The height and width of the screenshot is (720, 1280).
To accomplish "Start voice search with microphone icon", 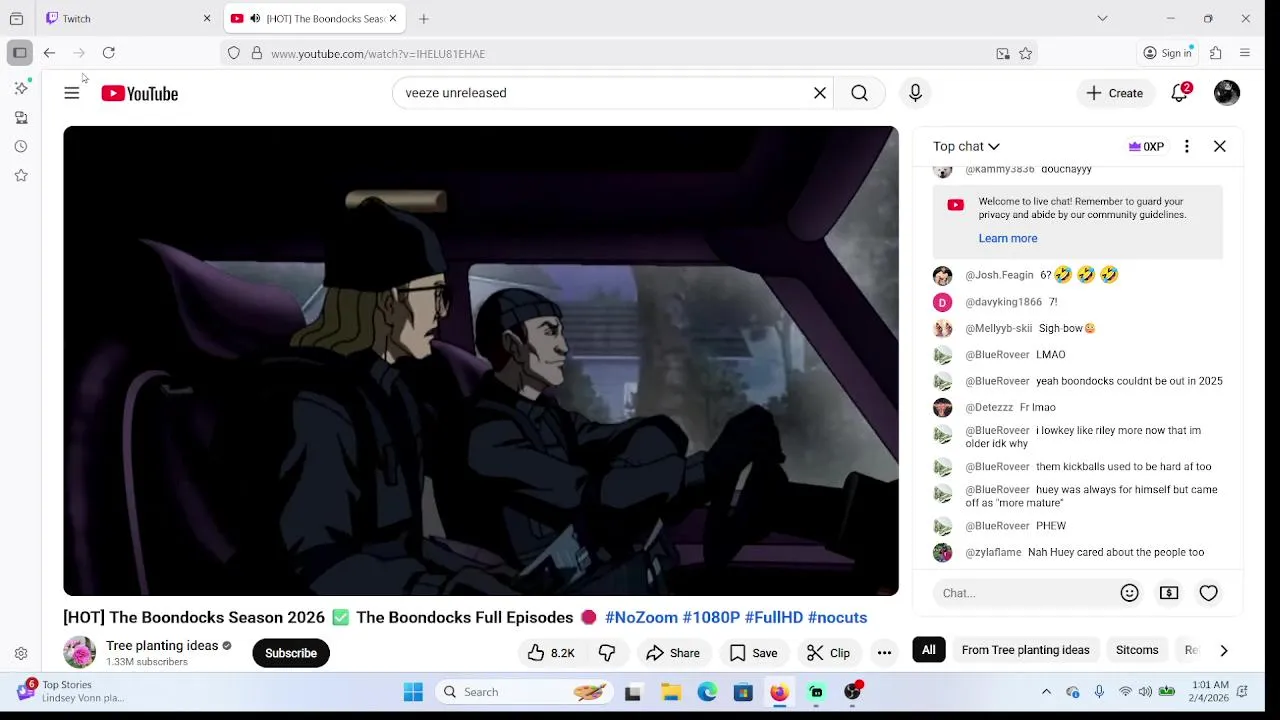I will tap(915, 93).
